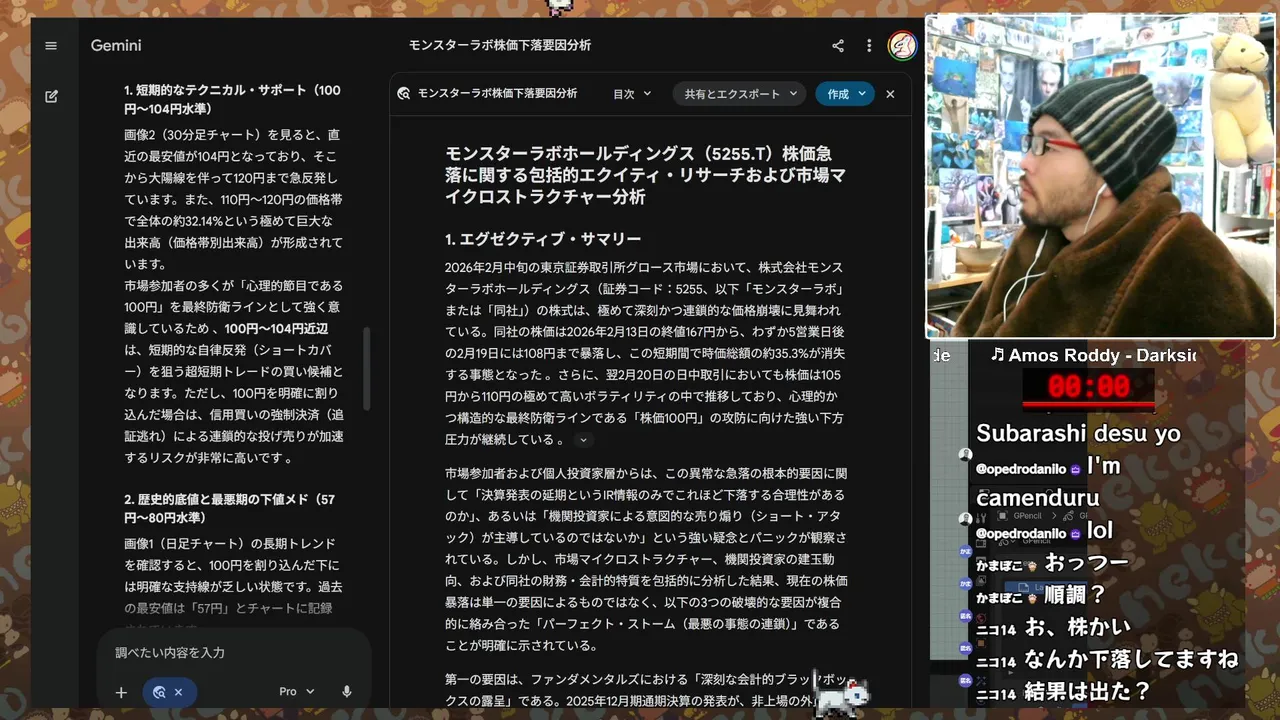Remove the Deep Research chip with its X
Screen dimensions: 1280x720
tap(178, 692)
